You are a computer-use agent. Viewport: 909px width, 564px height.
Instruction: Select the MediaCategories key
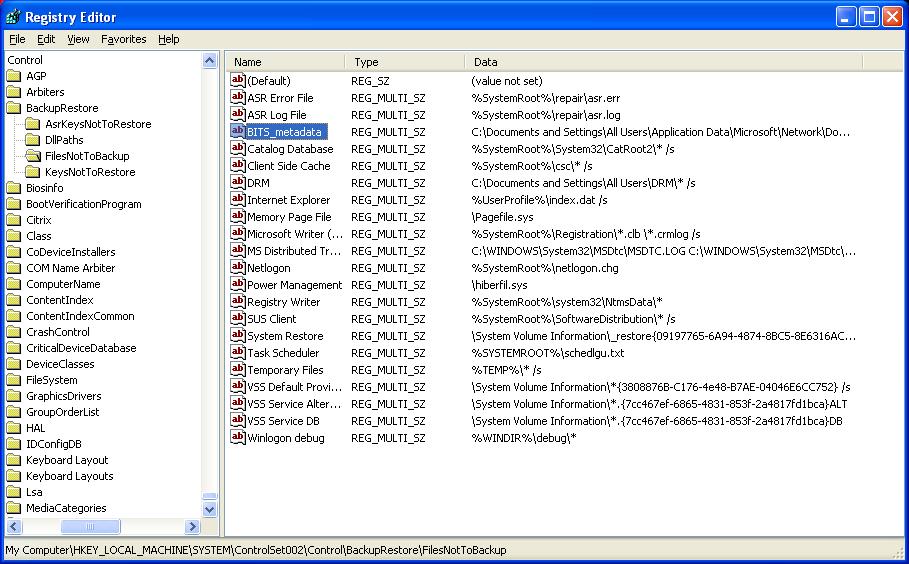[66, 508]
